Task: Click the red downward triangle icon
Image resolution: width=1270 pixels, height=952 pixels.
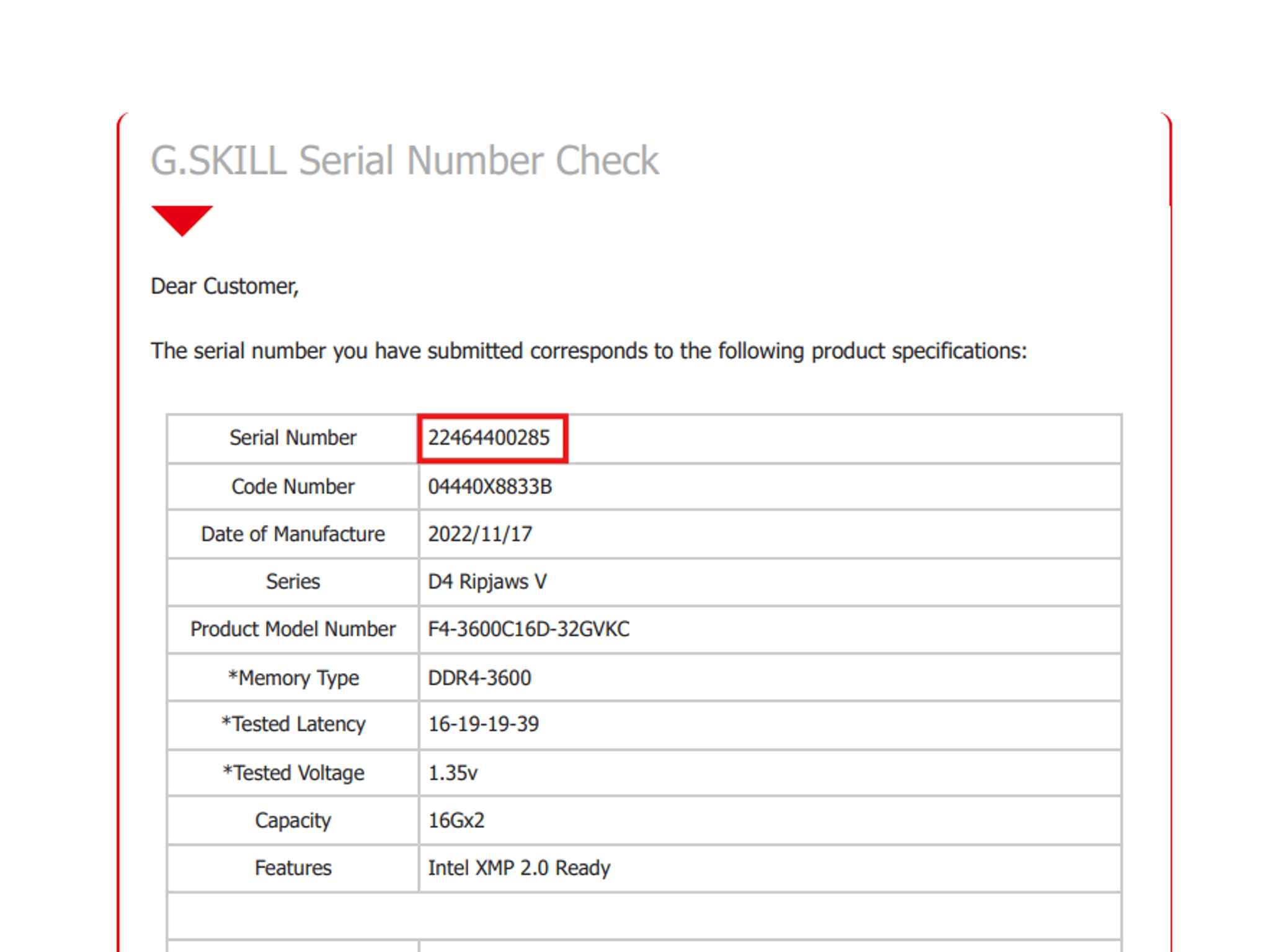Action: [182, 221]
